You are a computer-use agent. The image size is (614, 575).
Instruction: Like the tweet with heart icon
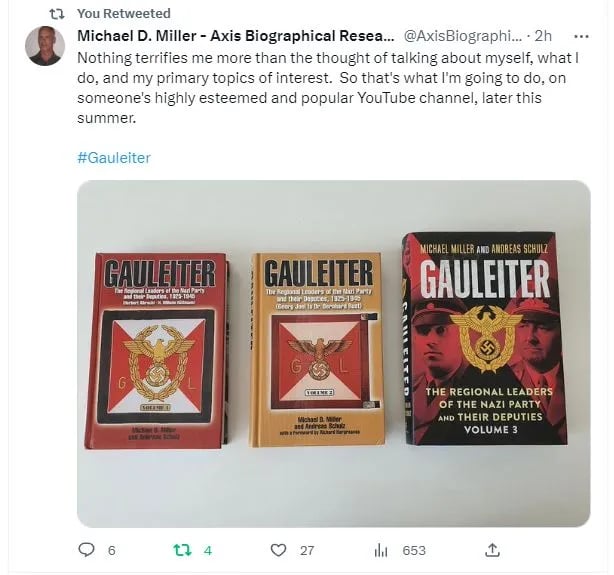pyautogui.click(x=278, y=550)
